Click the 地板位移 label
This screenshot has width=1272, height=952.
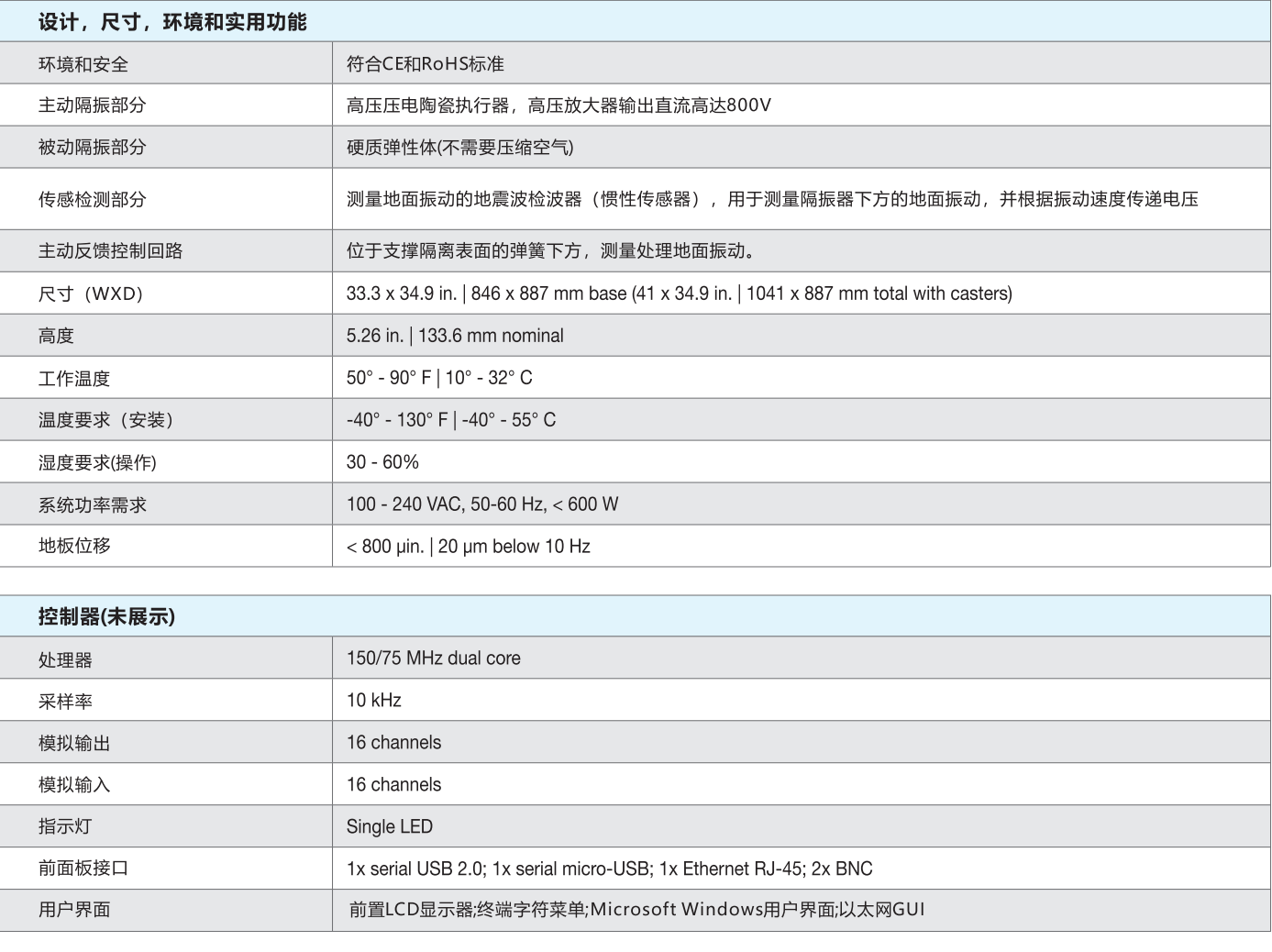tap(74, 546)
